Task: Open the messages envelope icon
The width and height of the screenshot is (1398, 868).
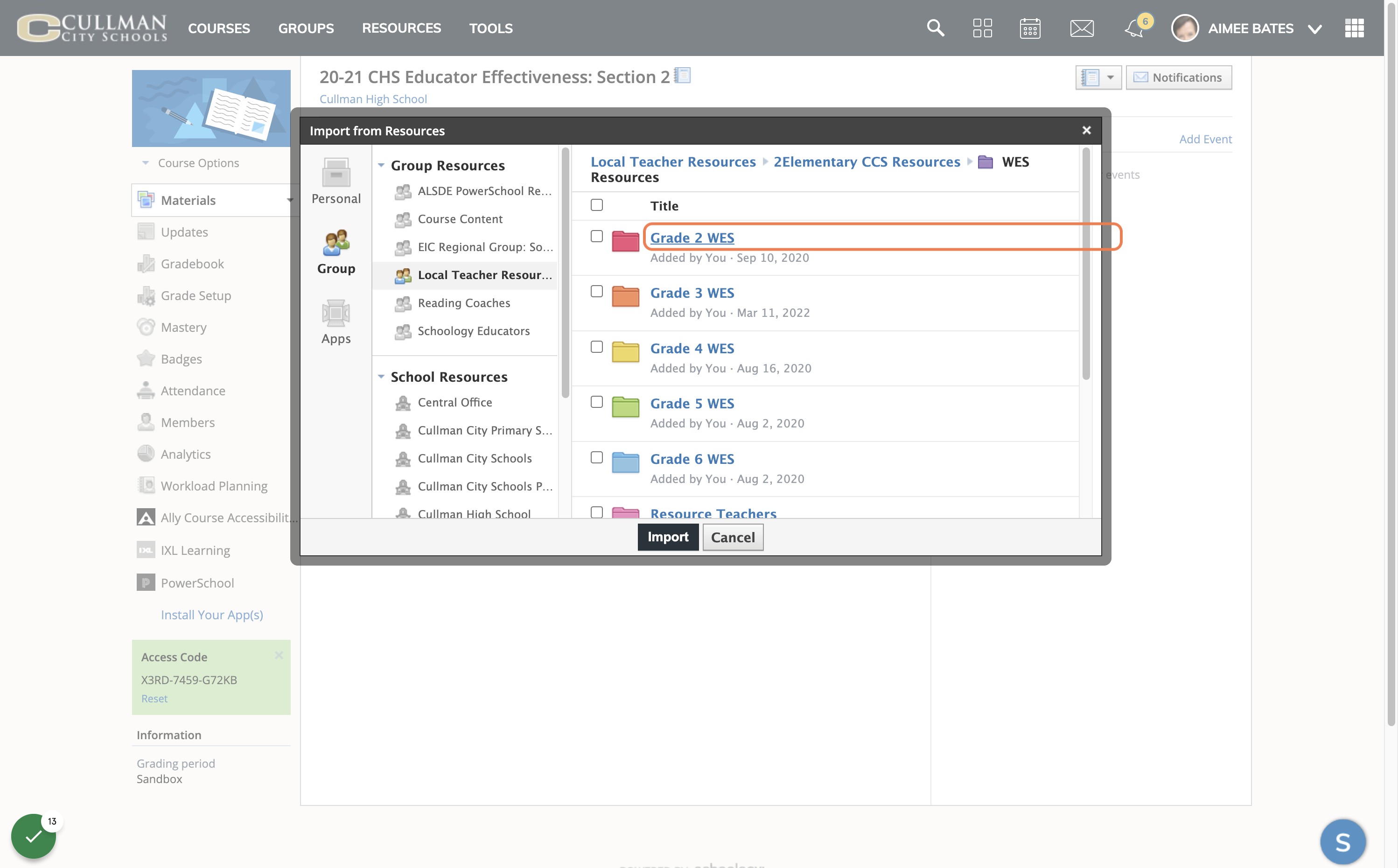Action: [x=1082, y=28]
